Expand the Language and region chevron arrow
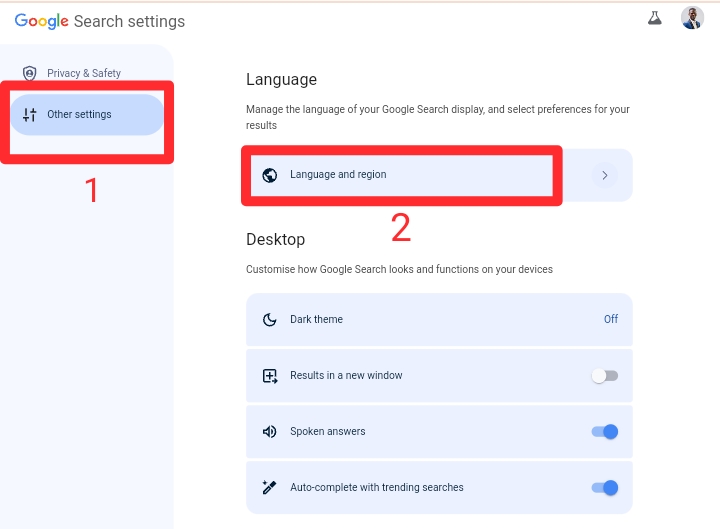This screenshot has width=720, height=529. coord(605,175)
